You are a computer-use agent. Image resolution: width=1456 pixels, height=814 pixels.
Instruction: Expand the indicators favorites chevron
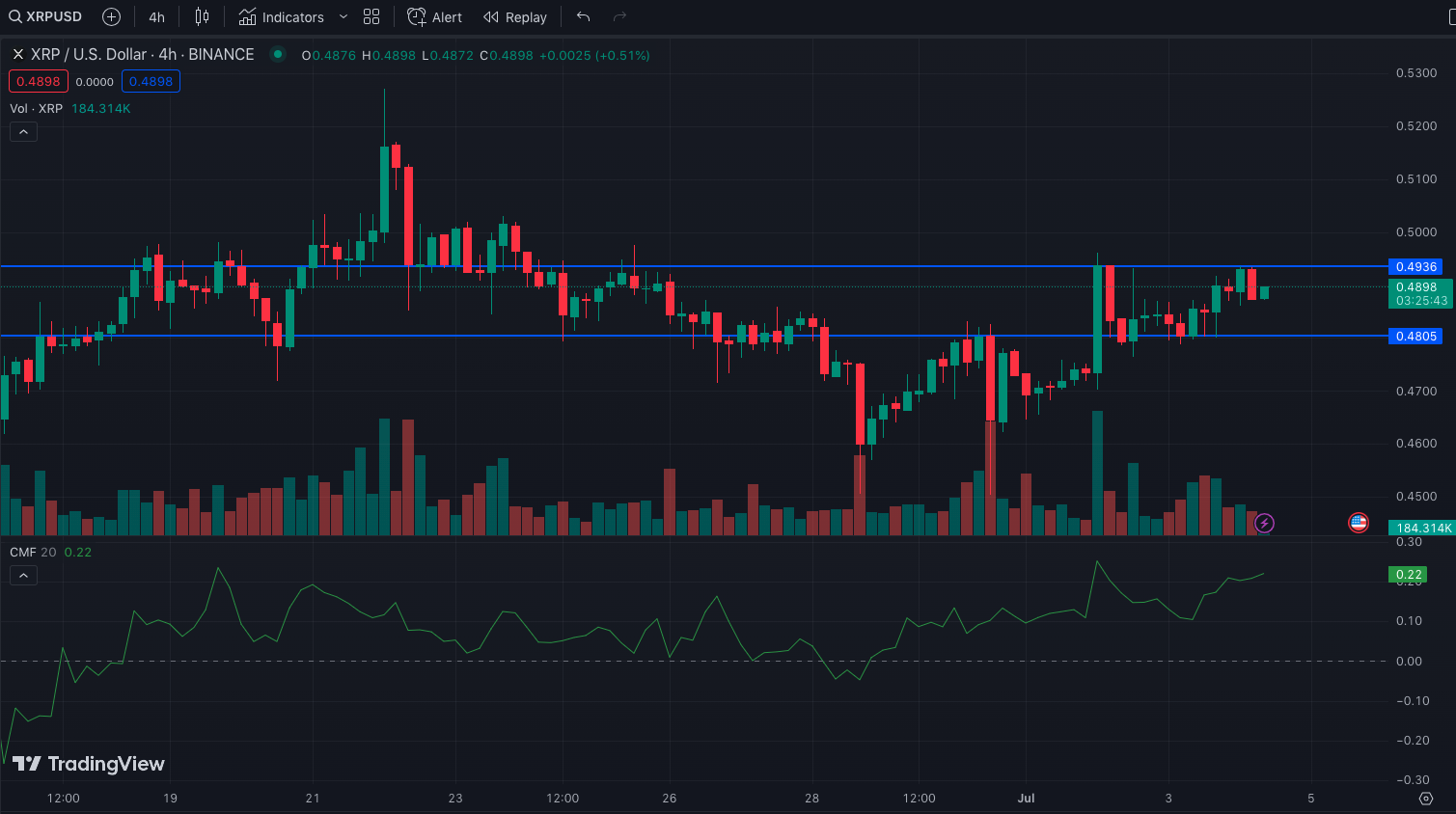(x=343, y=16)
